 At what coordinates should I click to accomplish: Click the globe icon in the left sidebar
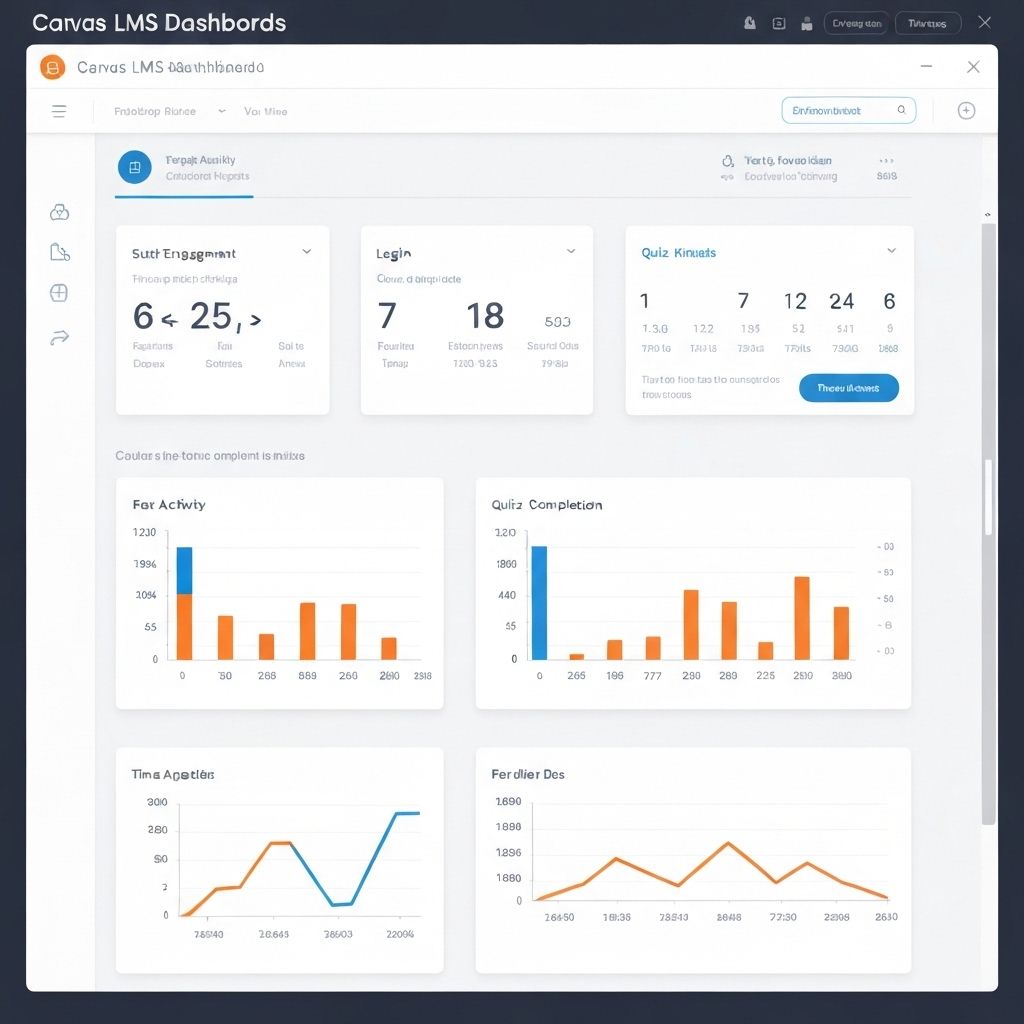59,292
